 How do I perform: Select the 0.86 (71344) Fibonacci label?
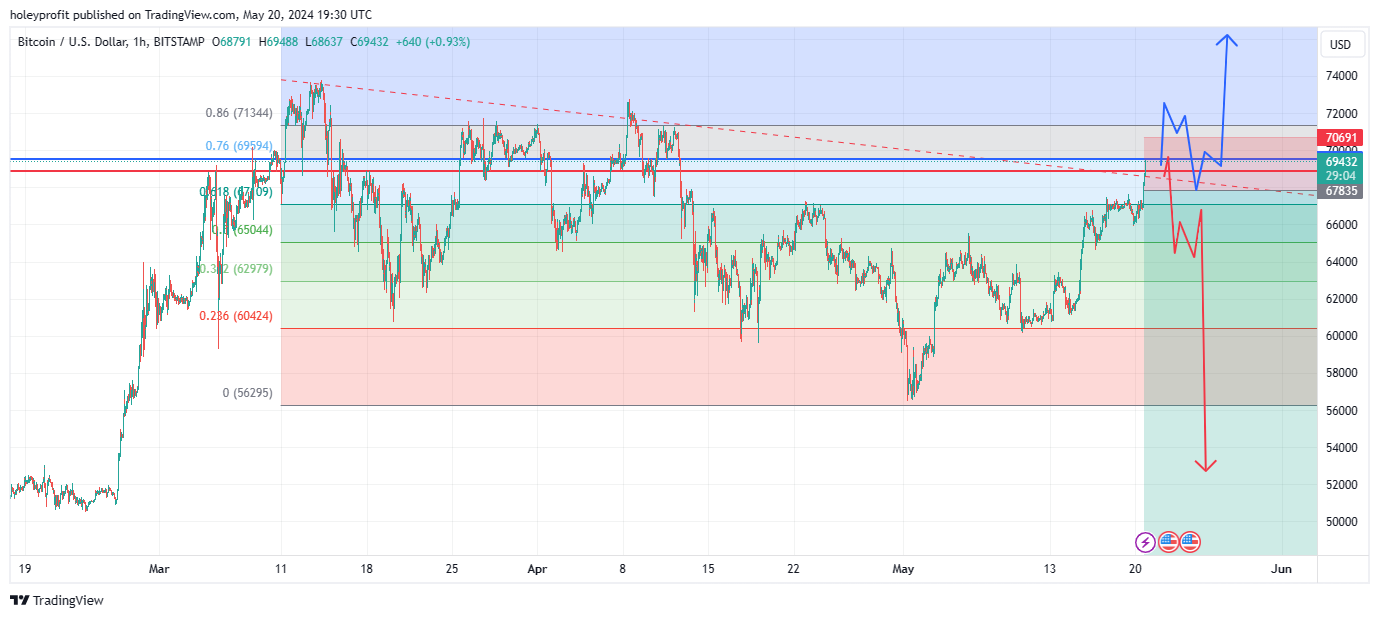[x=238, y=113]
